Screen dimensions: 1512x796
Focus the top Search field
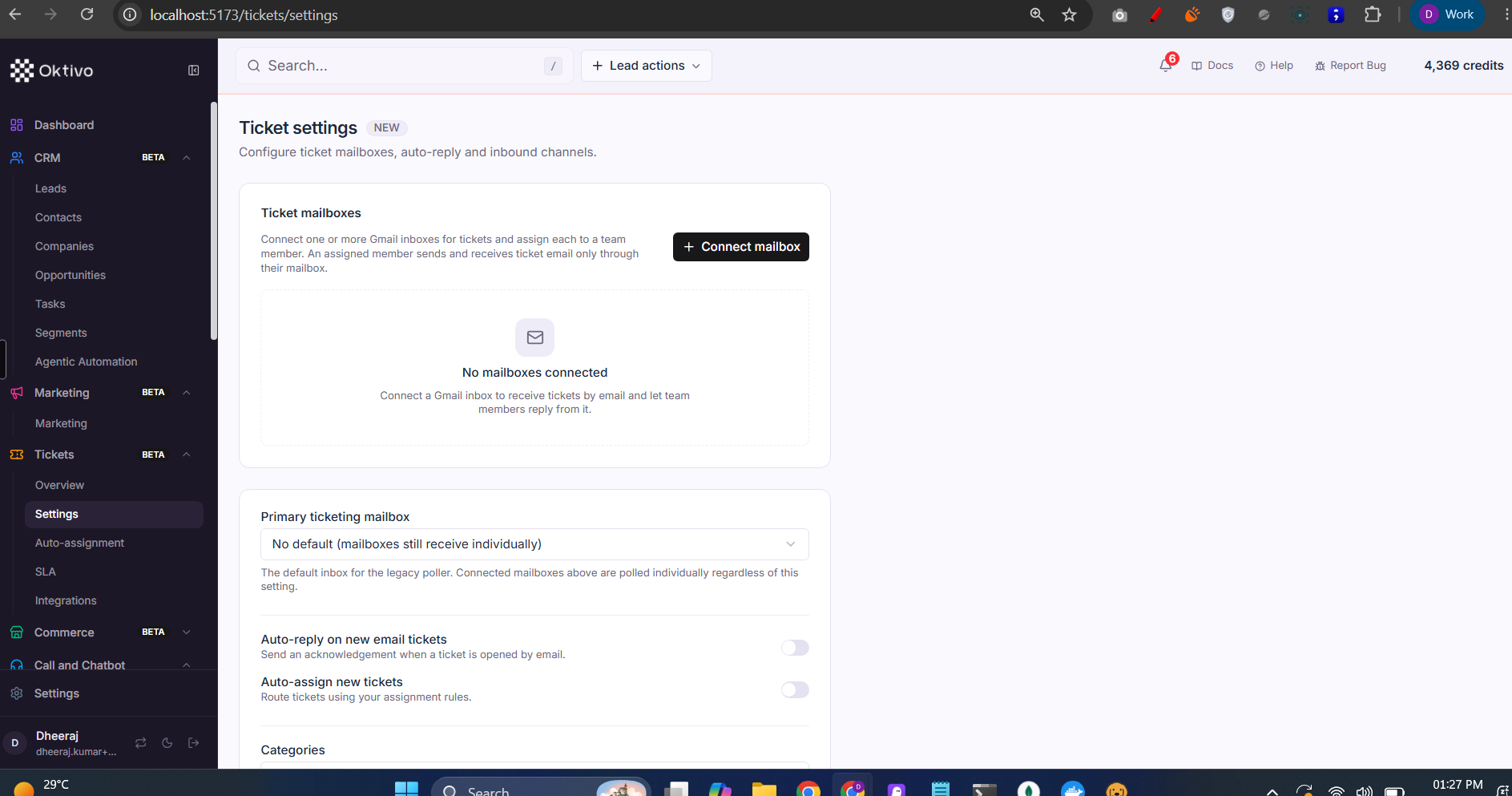tap(404, 66)
